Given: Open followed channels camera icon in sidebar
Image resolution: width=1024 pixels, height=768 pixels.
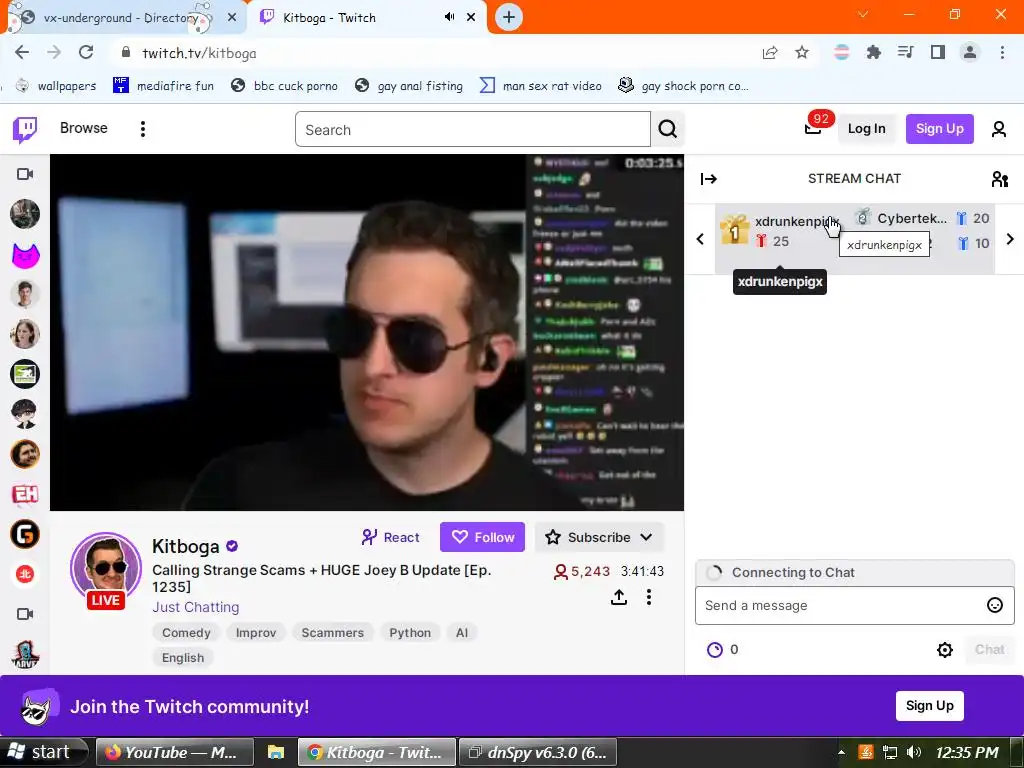Looking at the screenshot, I should tap(25, 174).
